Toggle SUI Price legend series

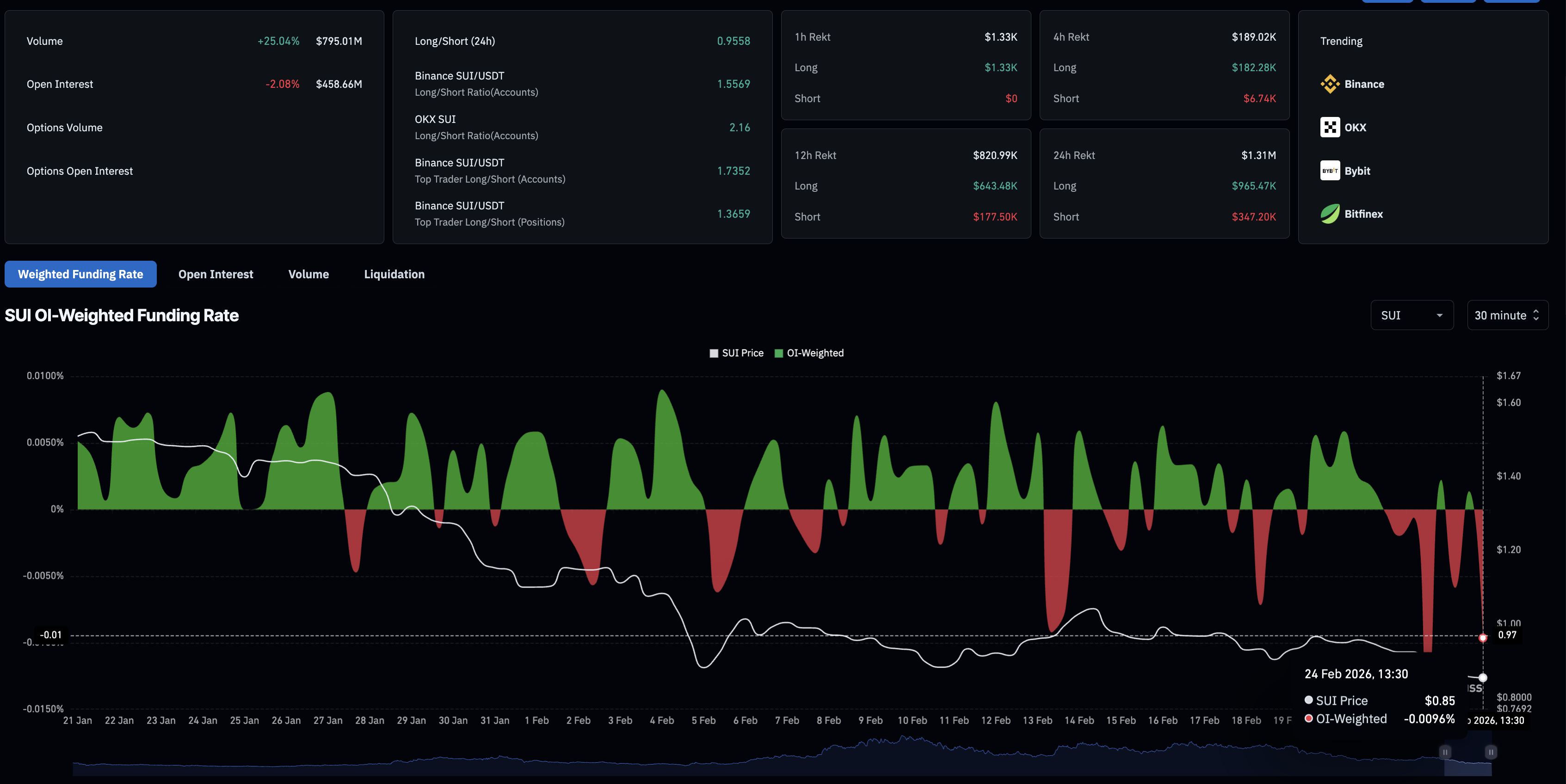click(736, 353)
